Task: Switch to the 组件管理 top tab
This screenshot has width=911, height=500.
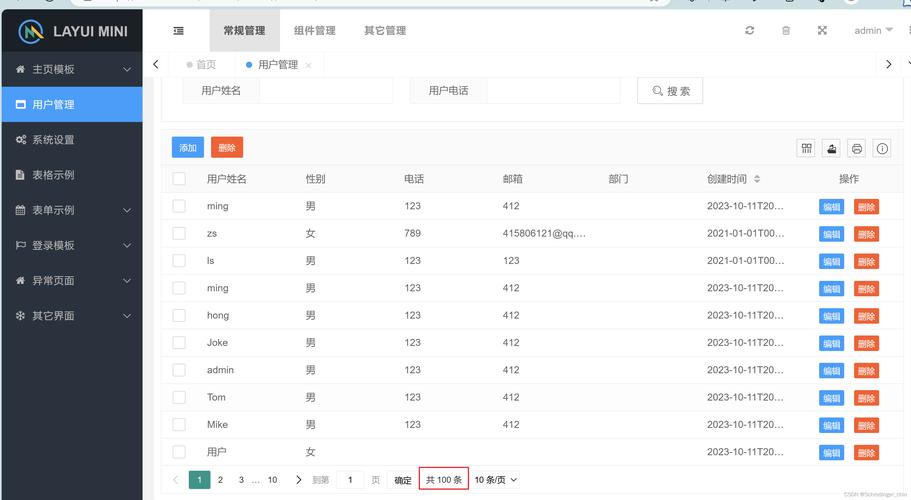Action: click(x=314, y=30)
